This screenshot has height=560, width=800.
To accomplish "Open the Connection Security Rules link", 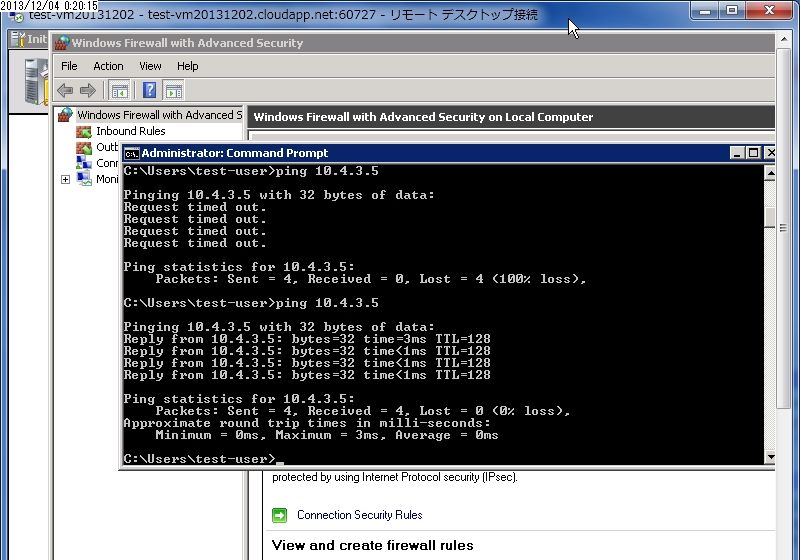I will click(360, 515).
